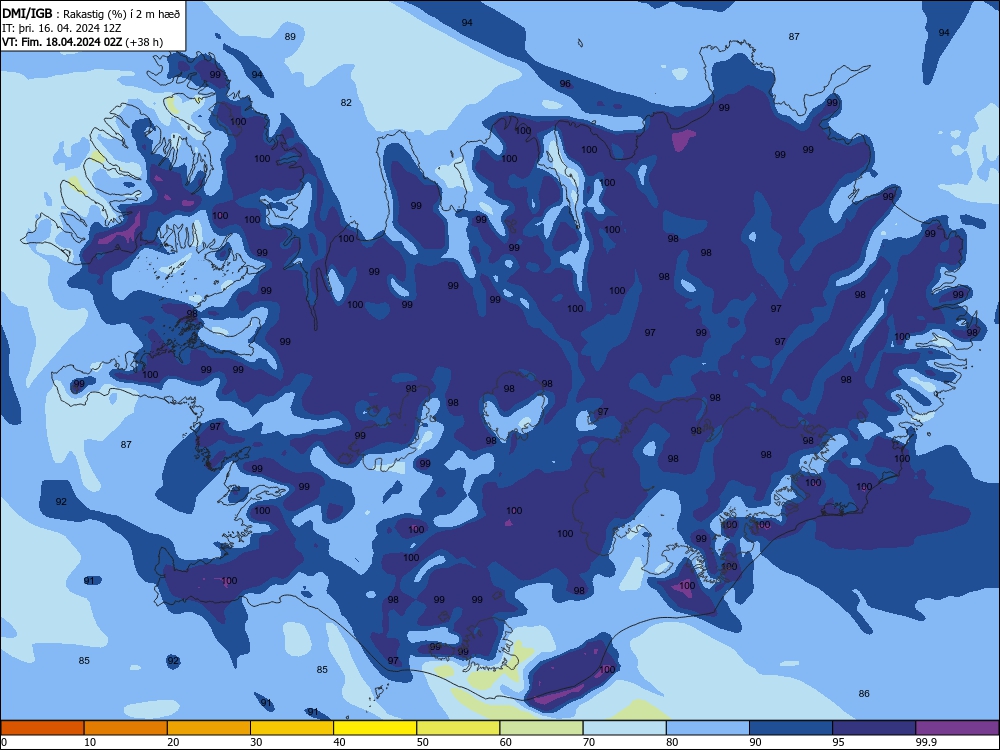Click the '60' label on the legend scale
The height and width of the screenshot is (750, 1000).
(x=506, y=742)
